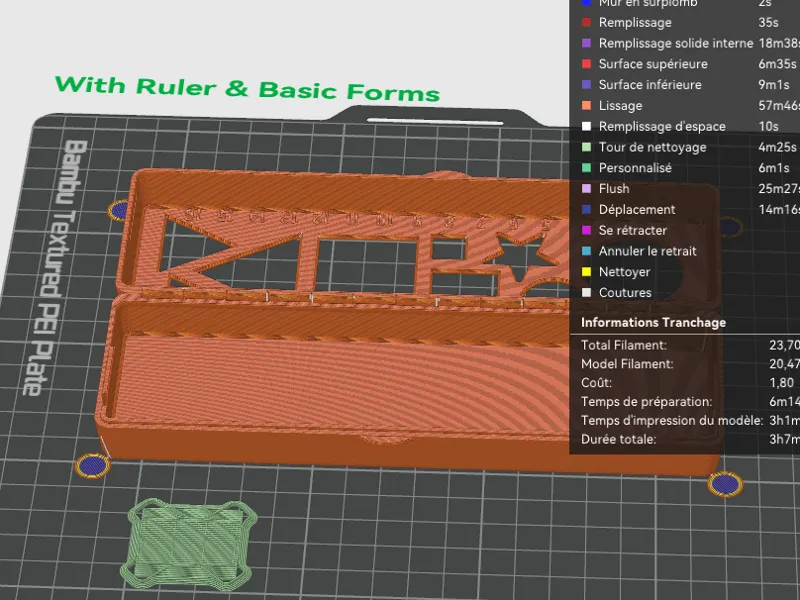Click the Coût label
Image resolution: width=800 pixels, height=600 pixels.
pyautogui.click(x=596, y=383)
